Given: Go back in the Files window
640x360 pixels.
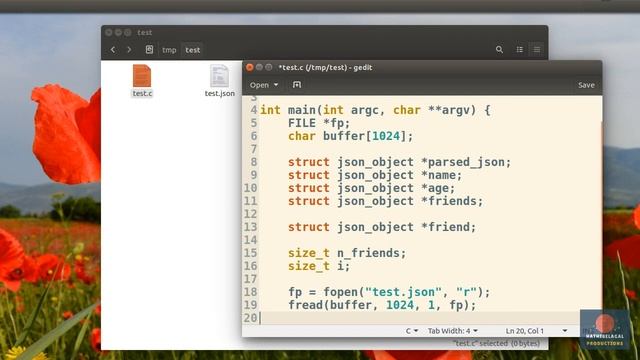Looking at the screenshot, I should coord(113,50).
